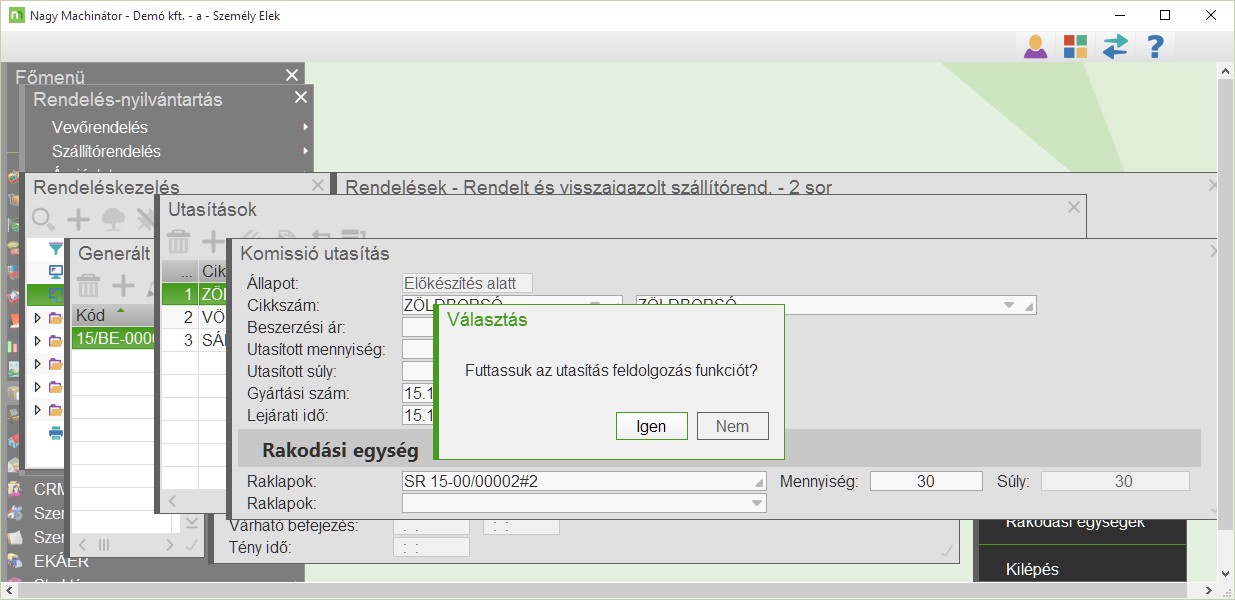The height and width of the screenshot is (600, 1235).
Task: Click the Raklapok field SR 15-00/00002#2
Action: 584,481
